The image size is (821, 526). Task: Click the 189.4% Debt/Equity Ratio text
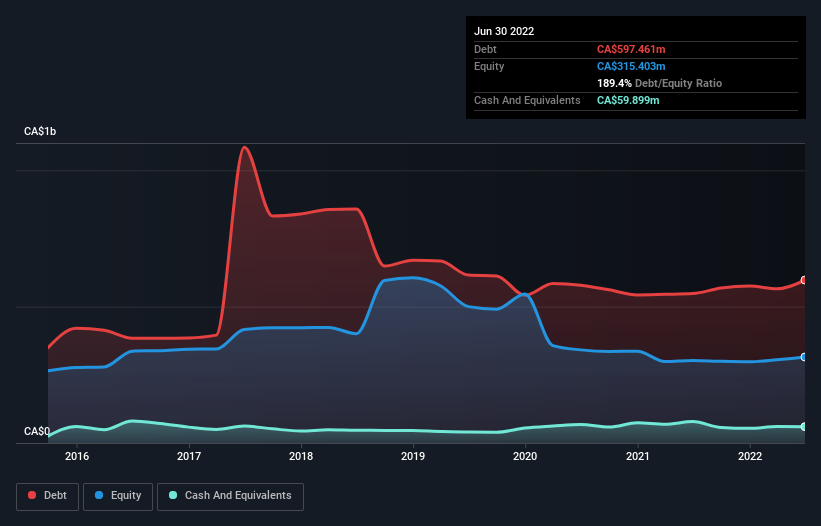tap(659, 83)
